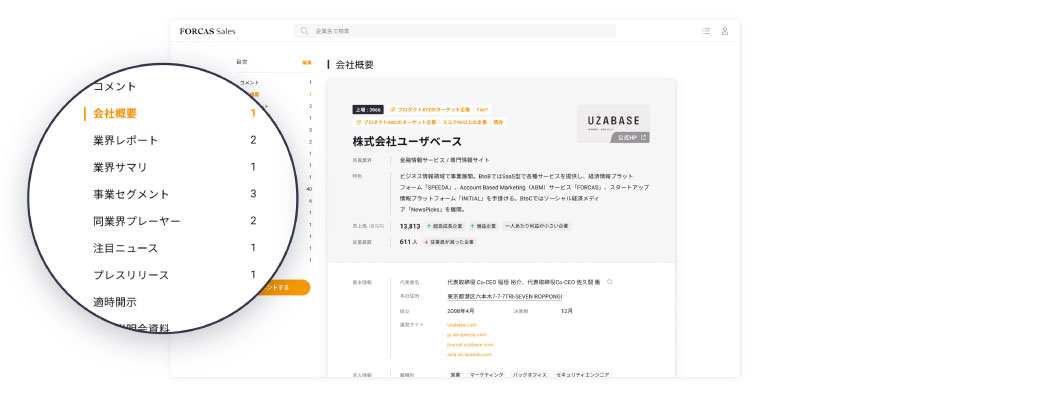Viewport: 1040px width, 396px height.
Task: Click the company title 株式会社ユーザベース
Action: (x=407, y=141)
